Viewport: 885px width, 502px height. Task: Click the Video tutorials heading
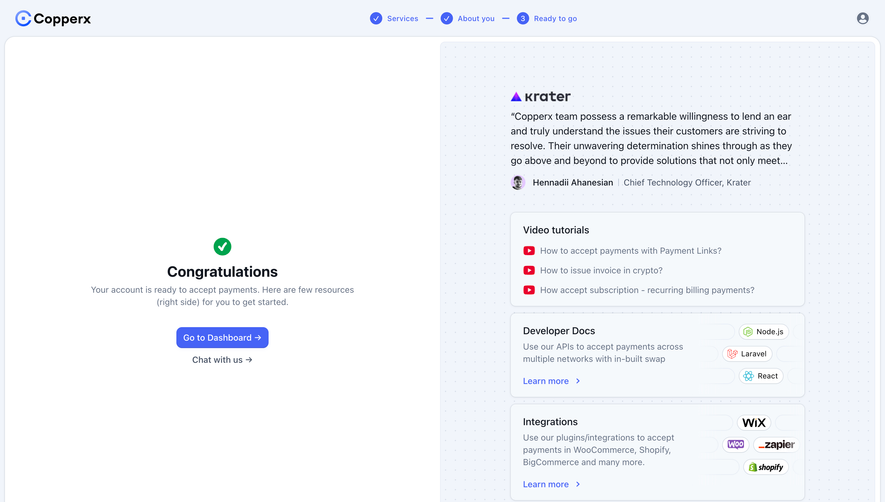[x=556, y=230]
